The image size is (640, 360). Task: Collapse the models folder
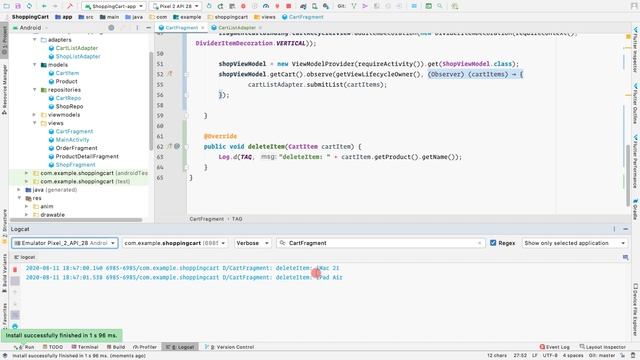click(35, 64)
